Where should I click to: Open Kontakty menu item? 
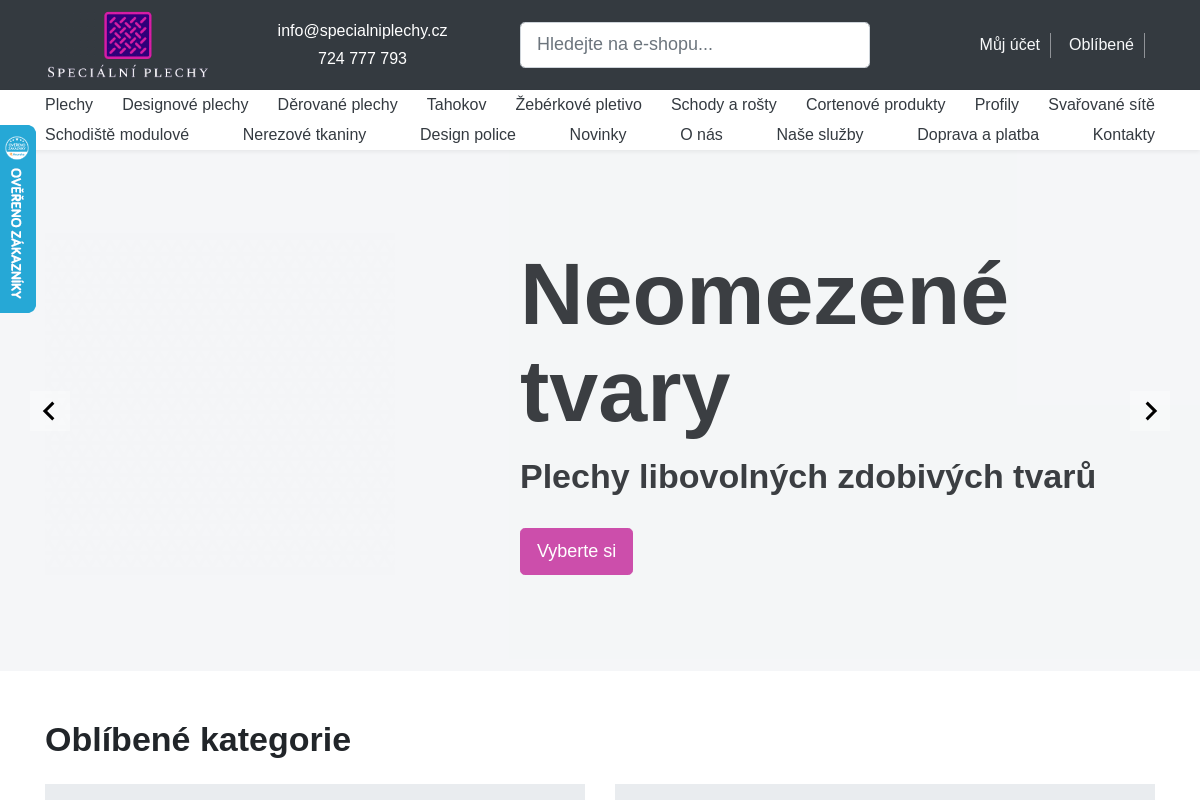point(1123,135)
